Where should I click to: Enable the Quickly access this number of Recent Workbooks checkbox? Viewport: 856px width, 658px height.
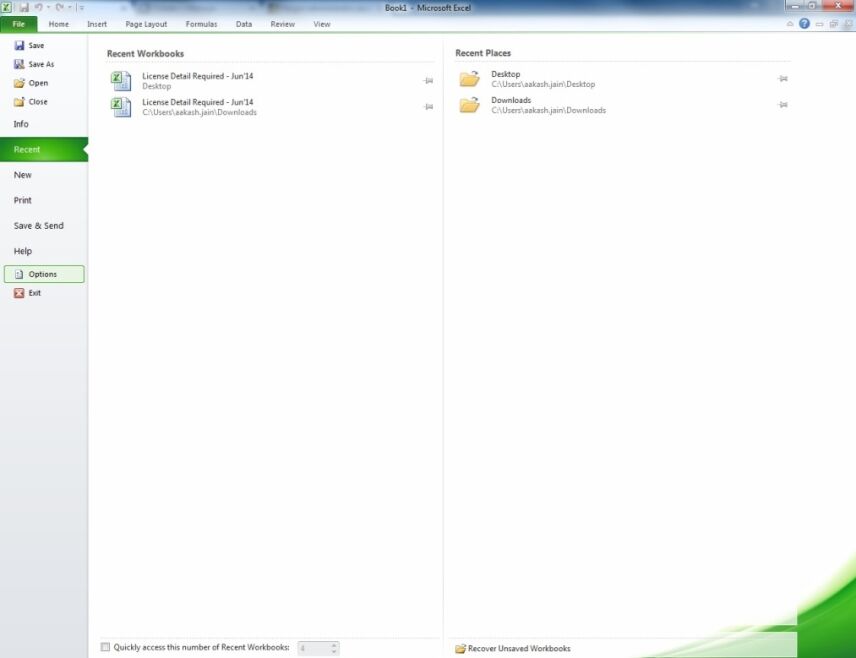pos(106,647)
